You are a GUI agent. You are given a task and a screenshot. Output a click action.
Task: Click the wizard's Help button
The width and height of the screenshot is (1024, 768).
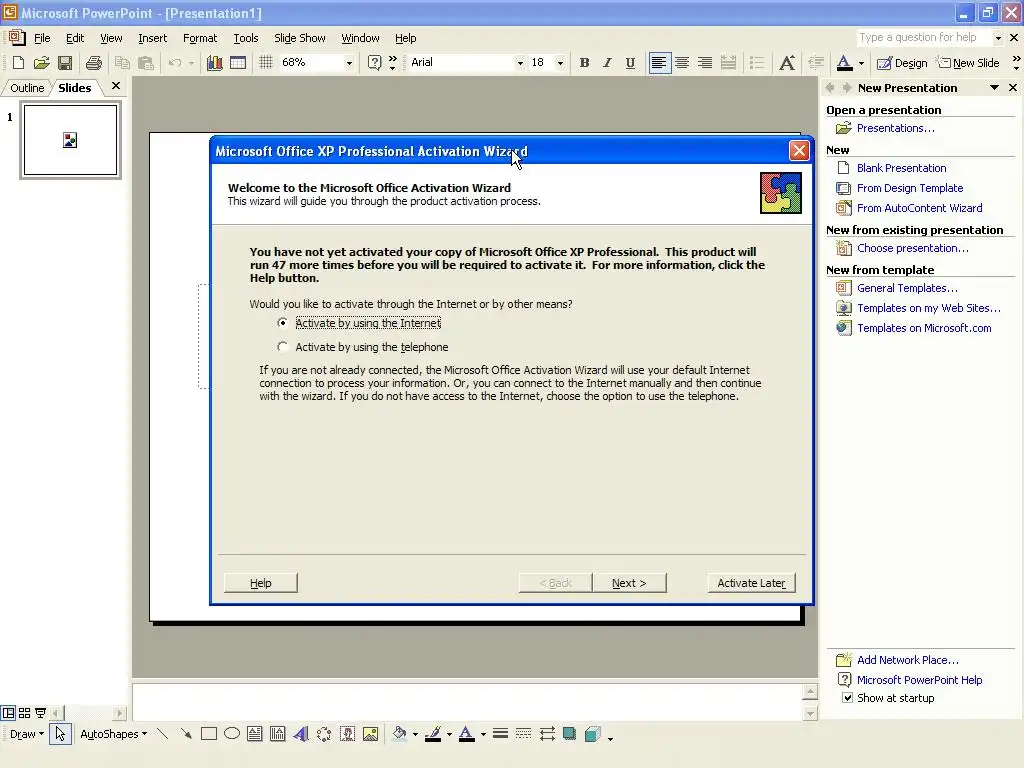261,583
